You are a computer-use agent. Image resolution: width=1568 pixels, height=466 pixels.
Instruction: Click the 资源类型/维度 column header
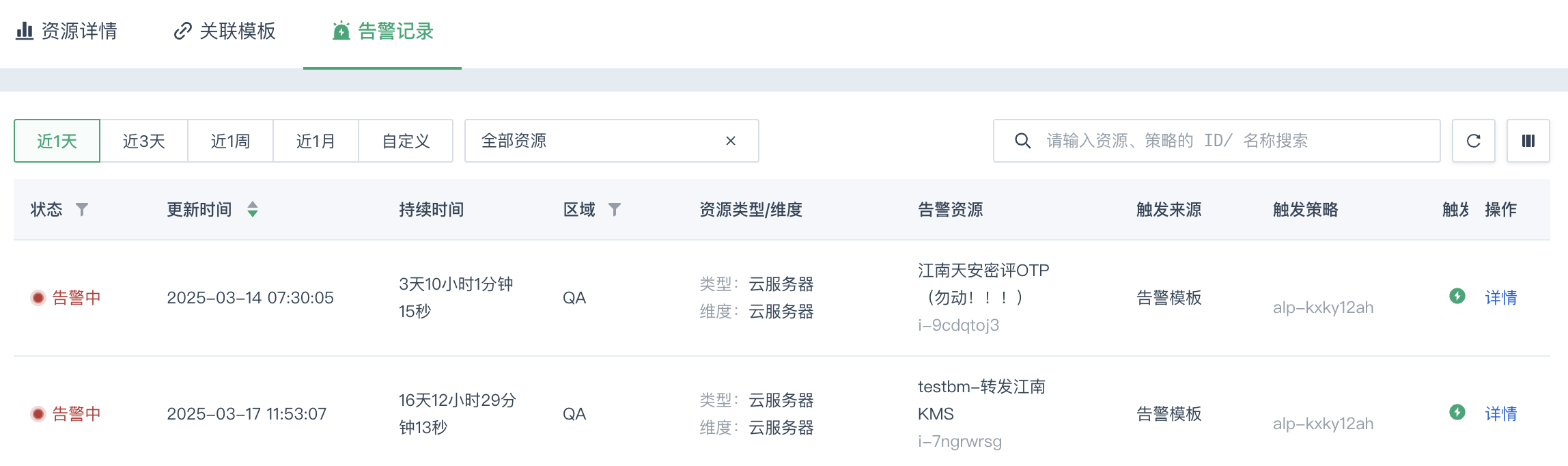coord(751,209)
